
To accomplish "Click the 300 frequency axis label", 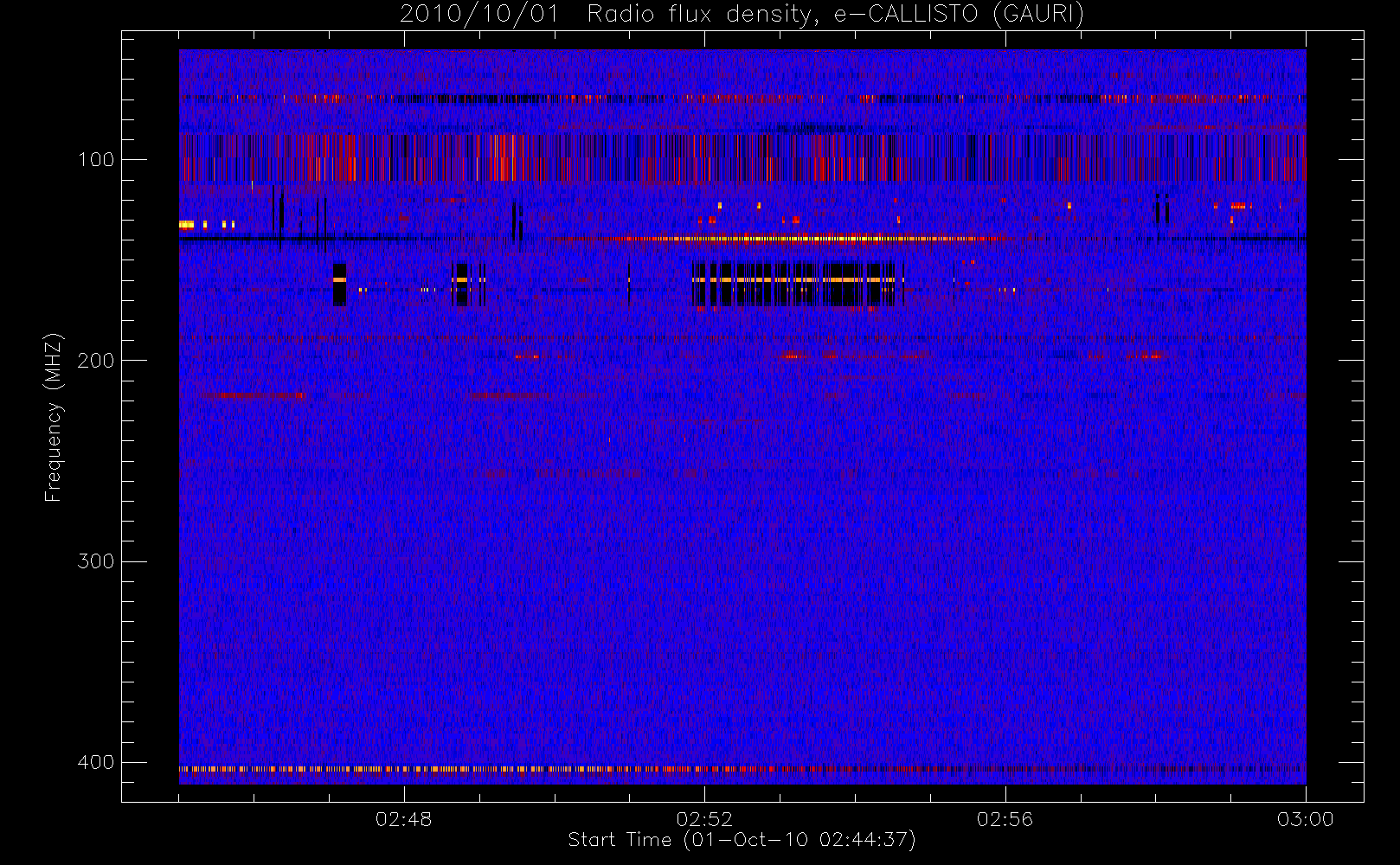I will (95, 561).
